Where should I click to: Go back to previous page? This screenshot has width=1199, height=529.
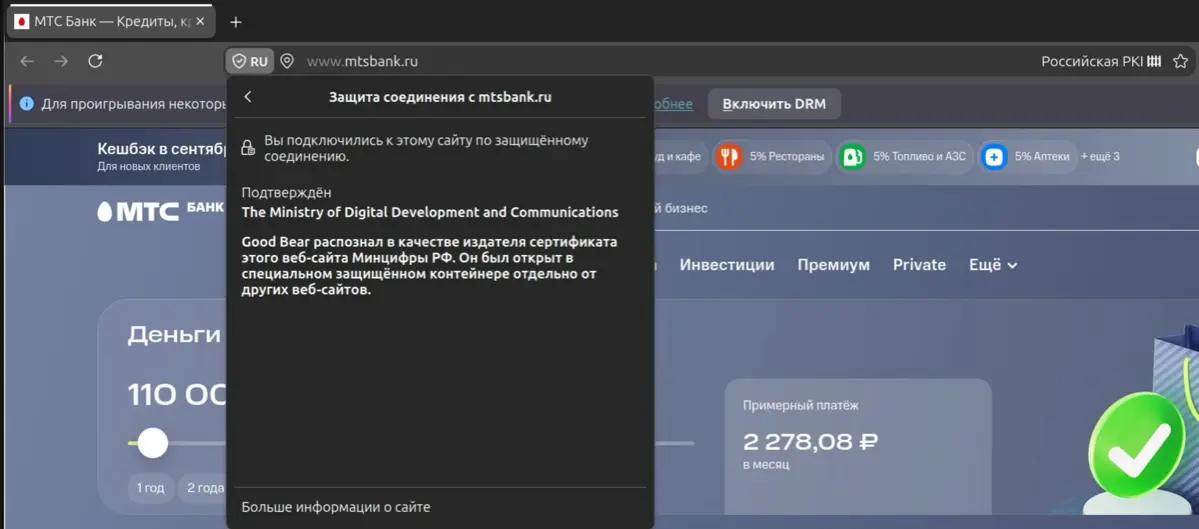pyautogui.click(x=28, y=61)
